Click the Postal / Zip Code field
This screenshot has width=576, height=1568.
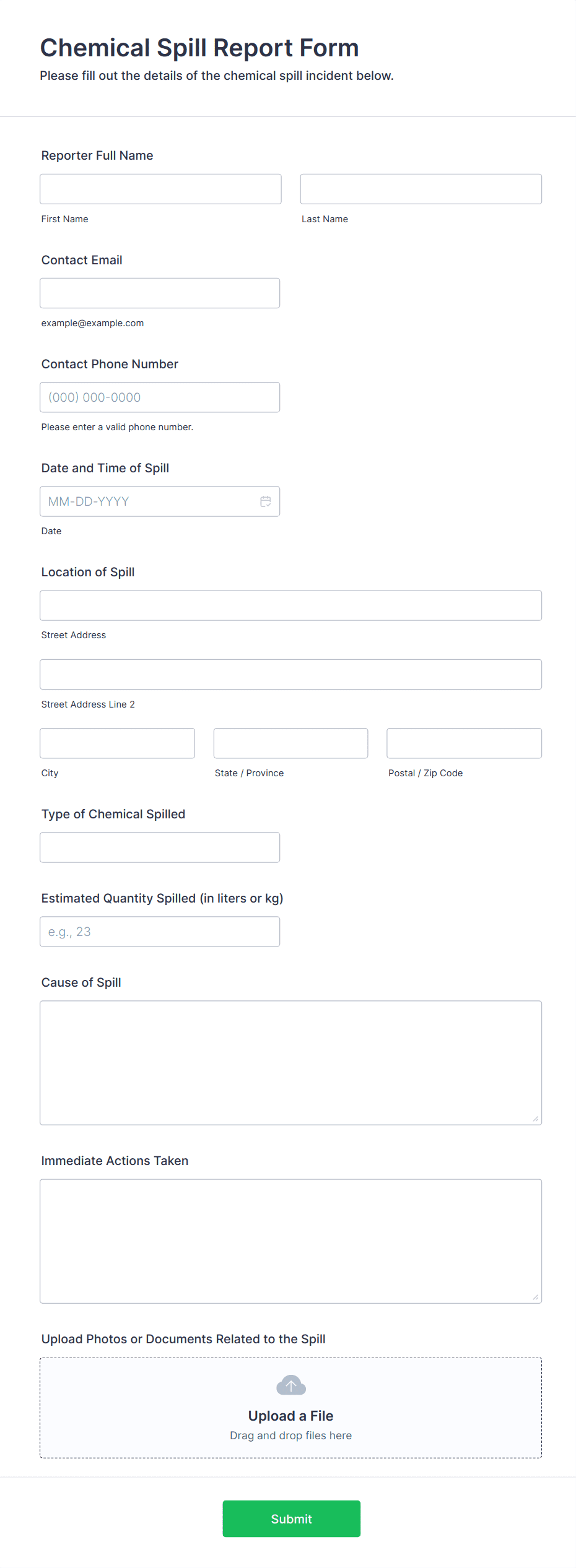pos(463,743)
